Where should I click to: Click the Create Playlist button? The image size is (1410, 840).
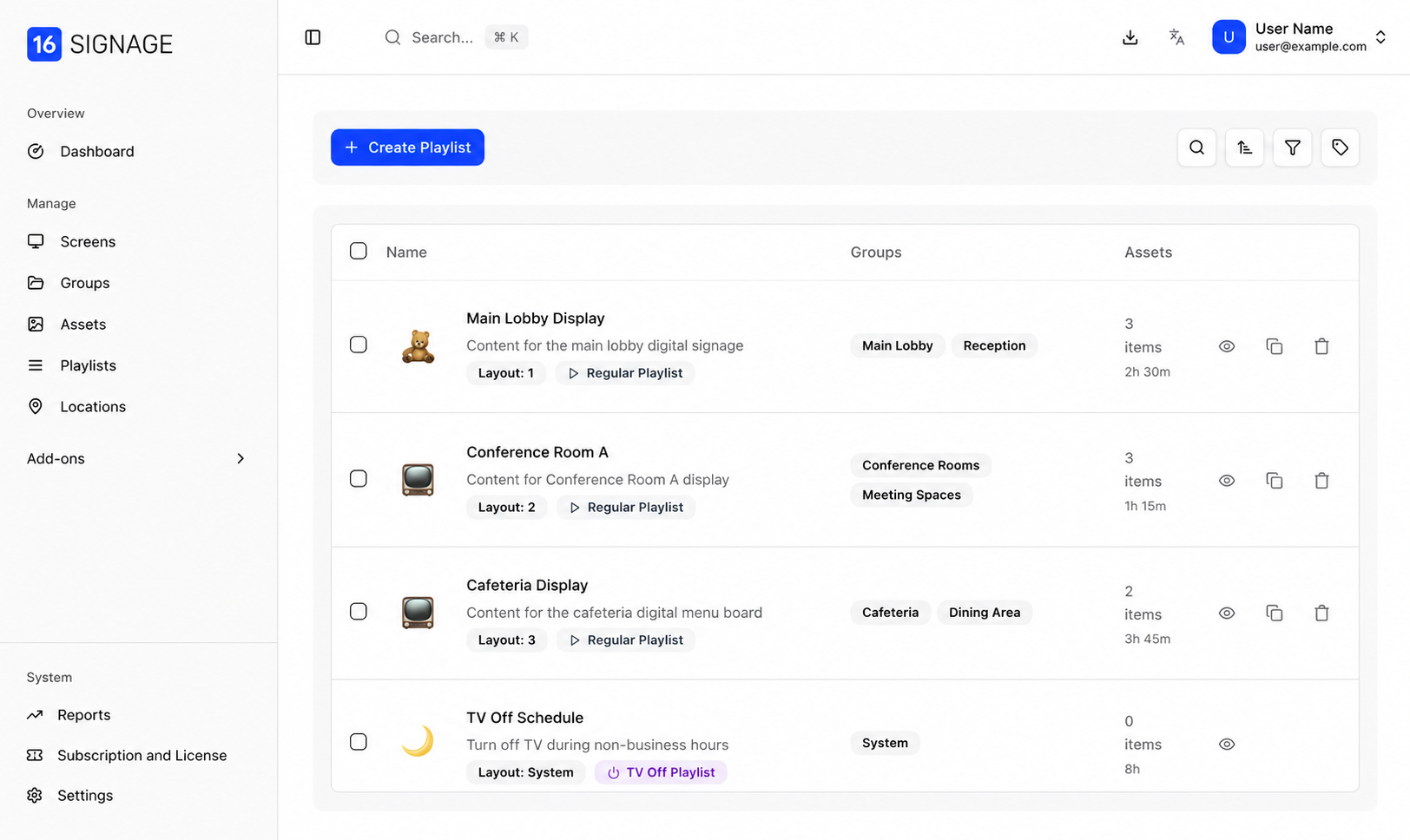407,148
